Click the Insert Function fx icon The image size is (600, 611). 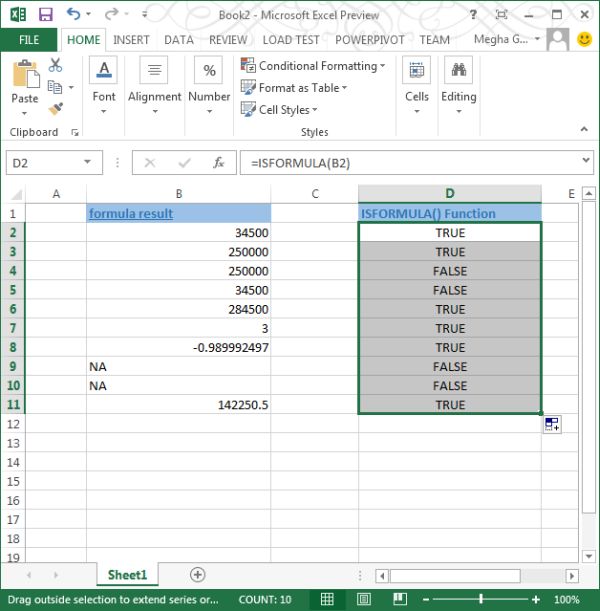[x=219, y=162]
